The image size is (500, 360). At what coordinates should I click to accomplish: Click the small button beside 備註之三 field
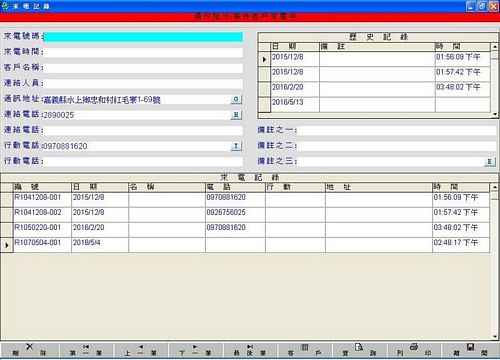489,162
